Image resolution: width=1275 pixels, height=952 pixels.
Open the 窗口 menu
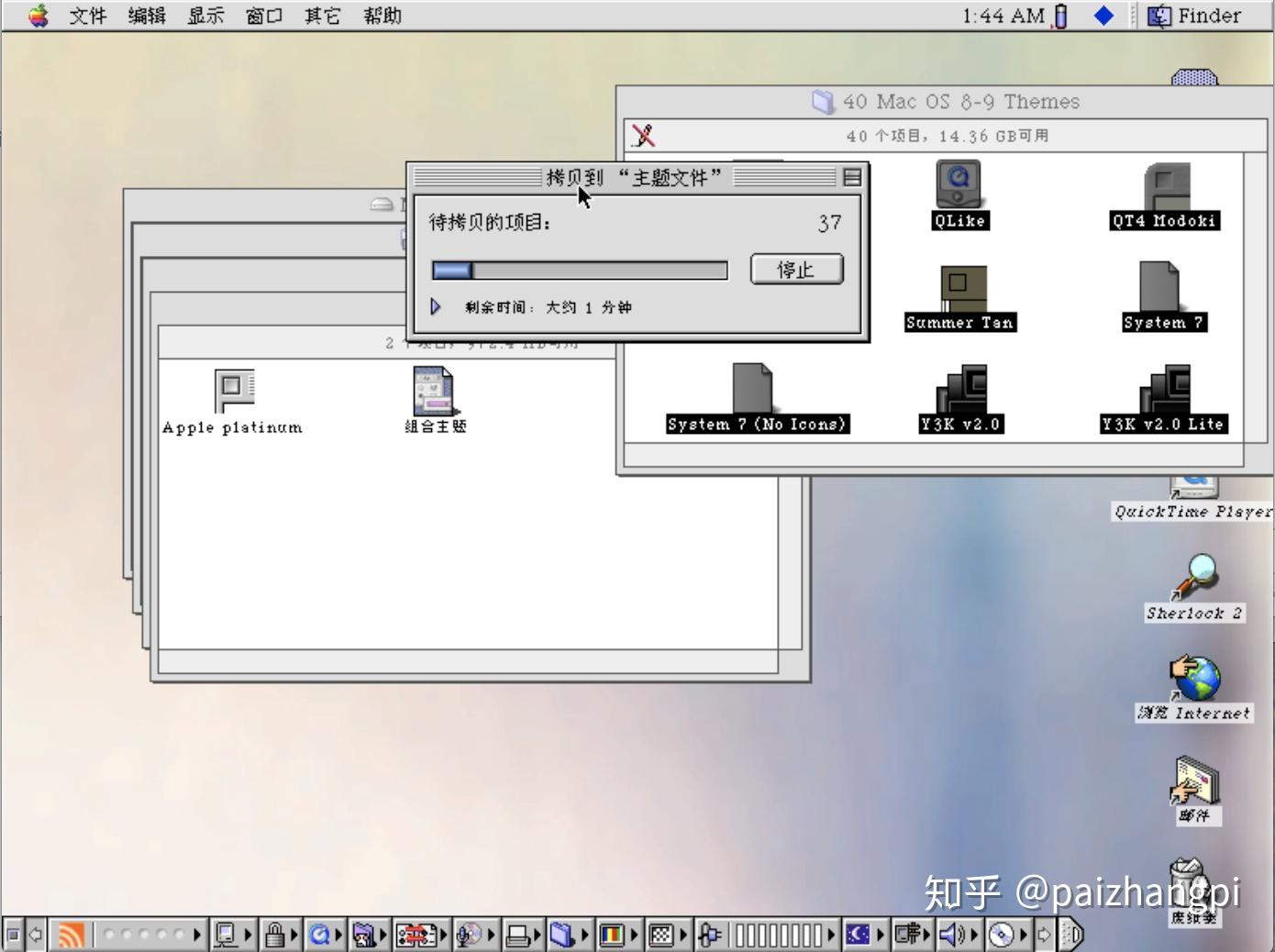click(x=264, y=16)
